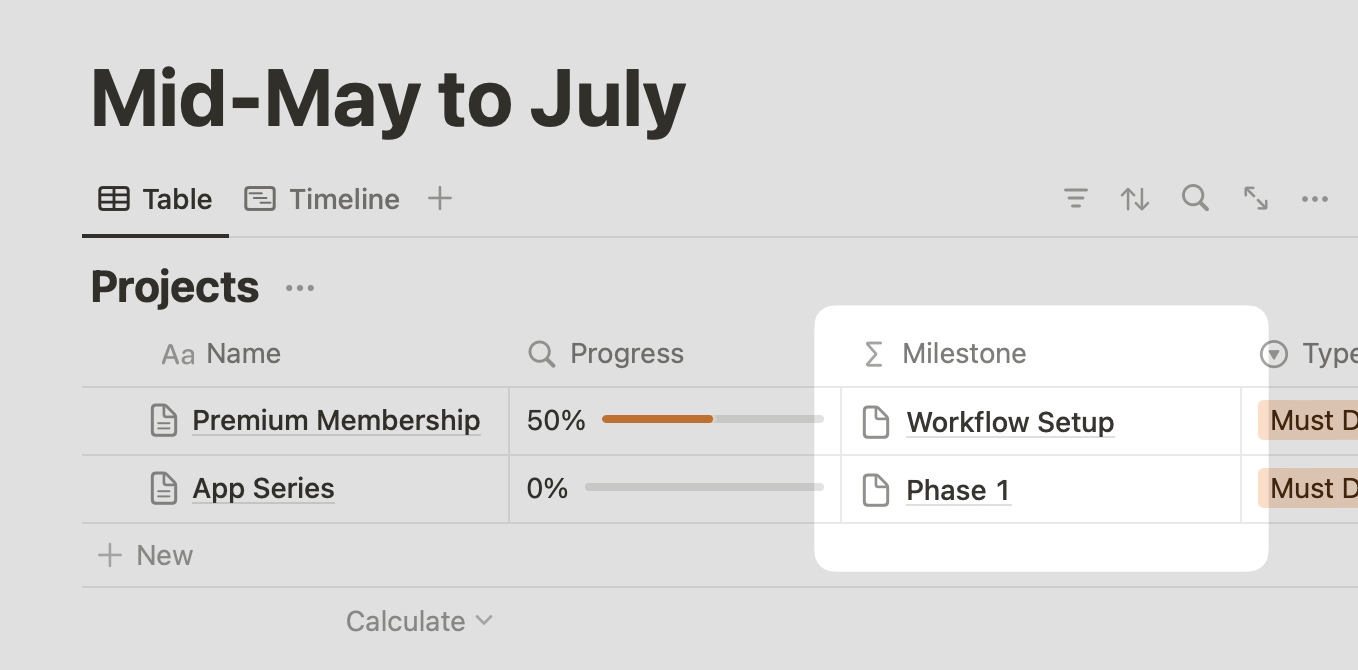Switch to the Timeline view tab
1358x670 pixels.
click(x=322, y=199)
